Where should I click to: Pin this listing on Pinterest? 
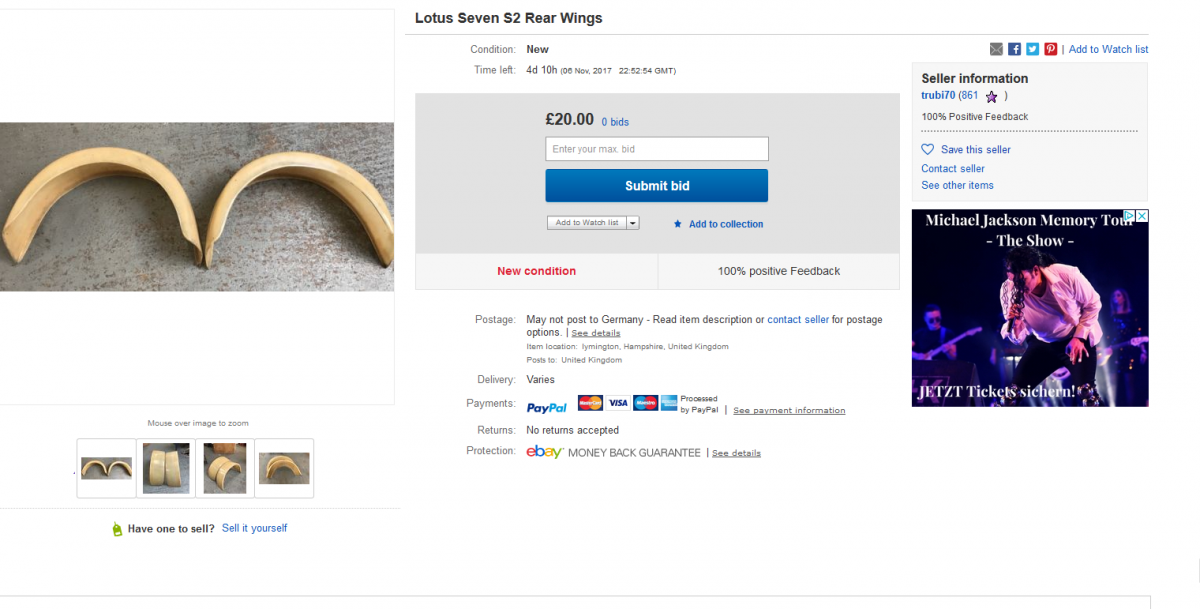[1050, 49]
